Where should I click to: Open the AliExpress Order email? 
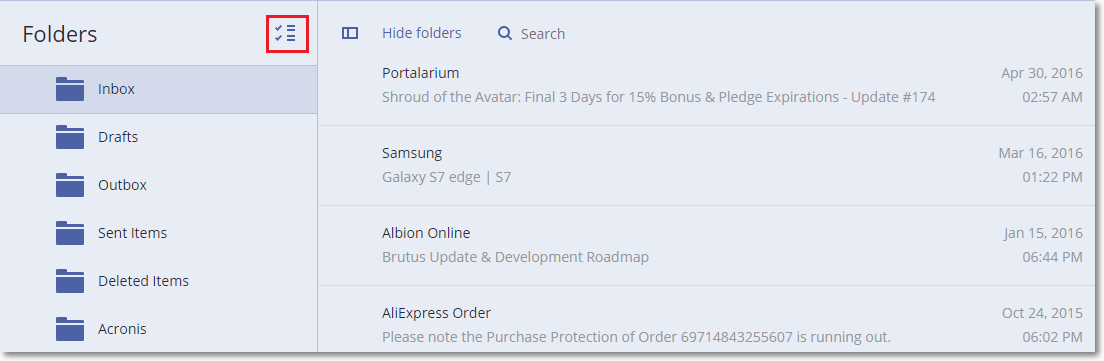pos(711,319)
